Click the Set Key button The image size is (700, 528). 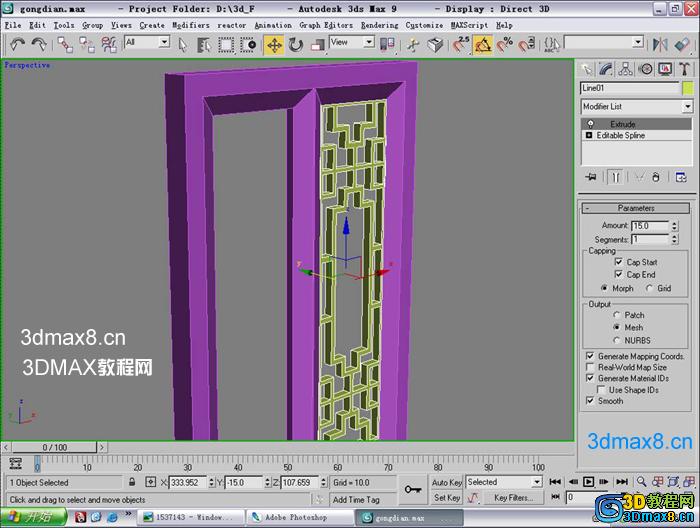point(446,497)
